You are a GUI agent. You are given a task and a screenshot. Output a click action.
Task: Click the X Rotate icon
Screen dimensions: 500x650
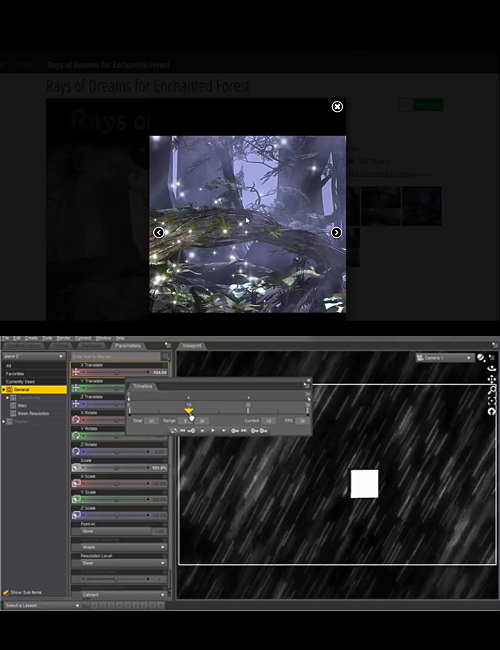(x=76, y=420)
